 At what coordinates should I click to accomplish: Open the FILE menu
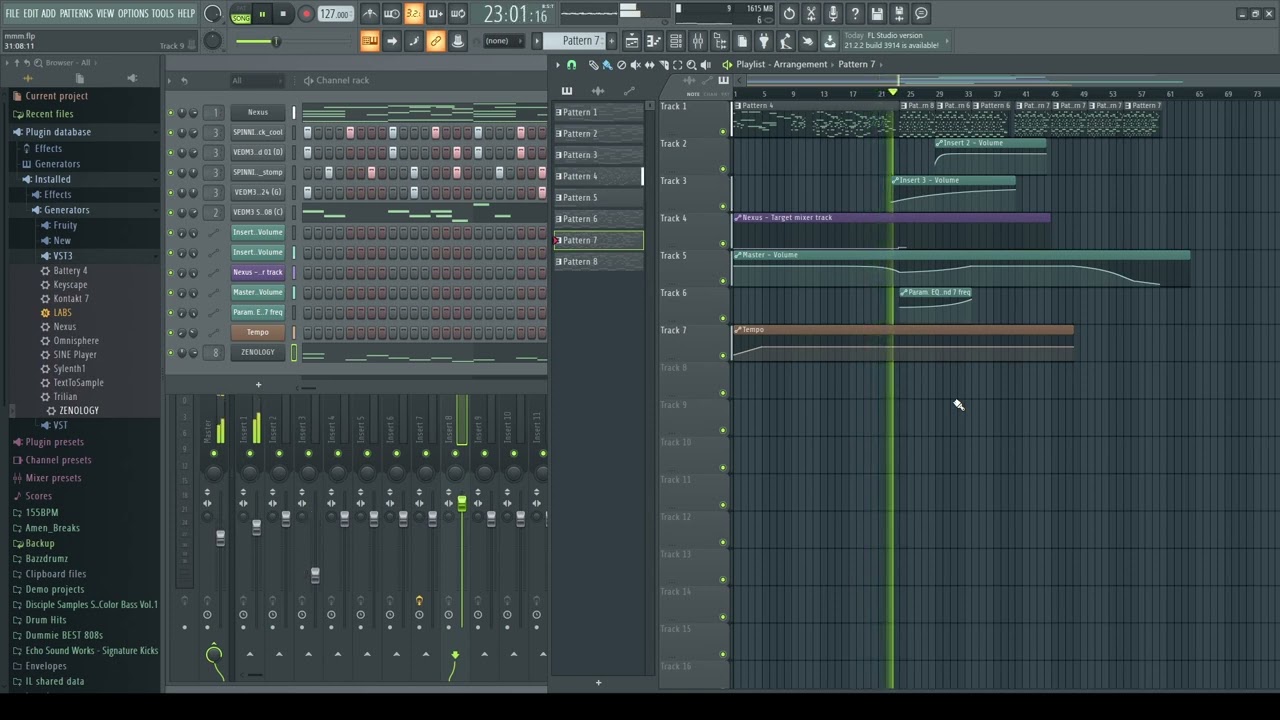(x=12, y=13)
